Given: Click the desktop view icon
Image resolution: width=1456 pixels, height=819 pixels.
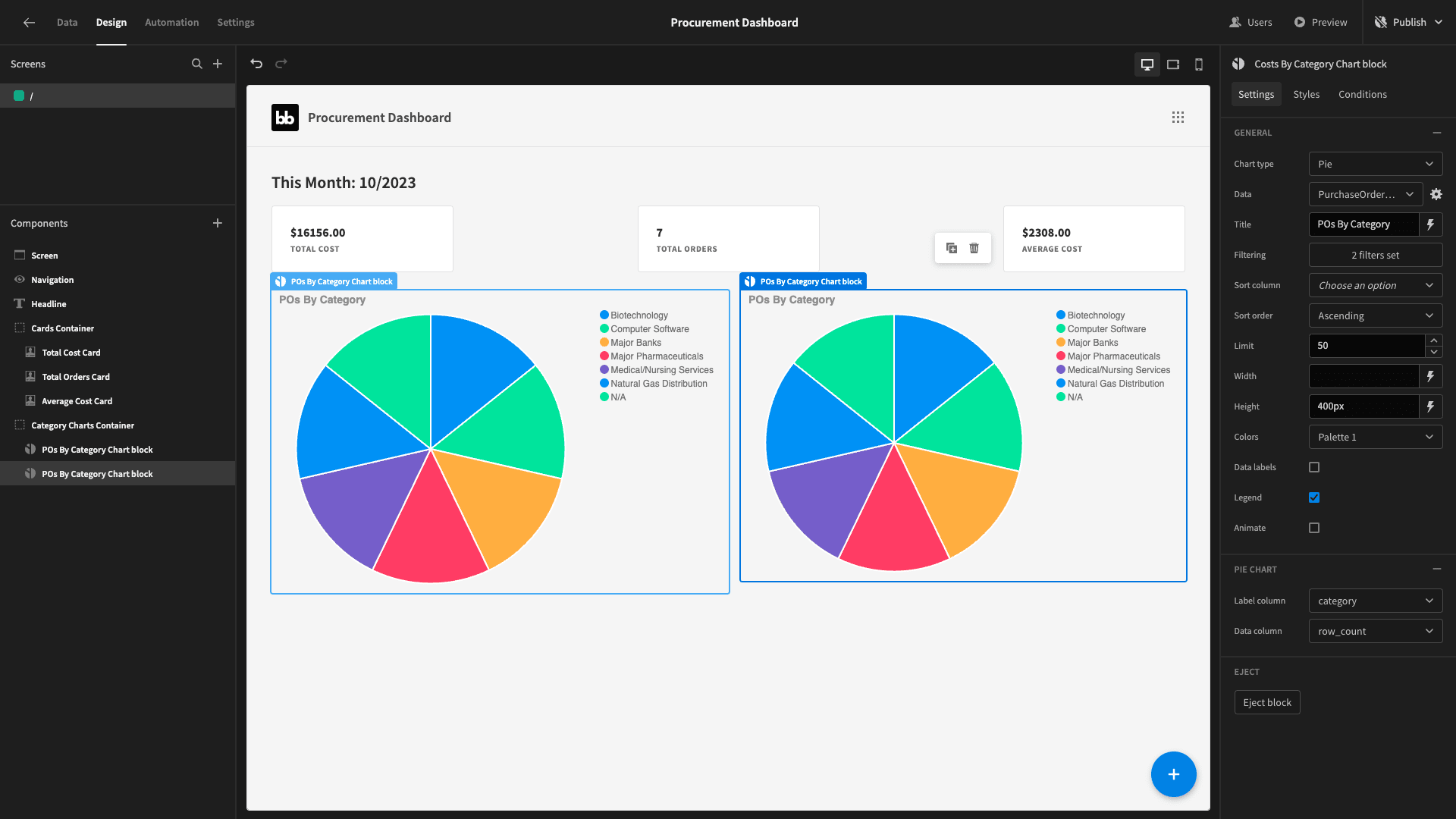Looking at the screenshot, I should [x=1147, y=64].
